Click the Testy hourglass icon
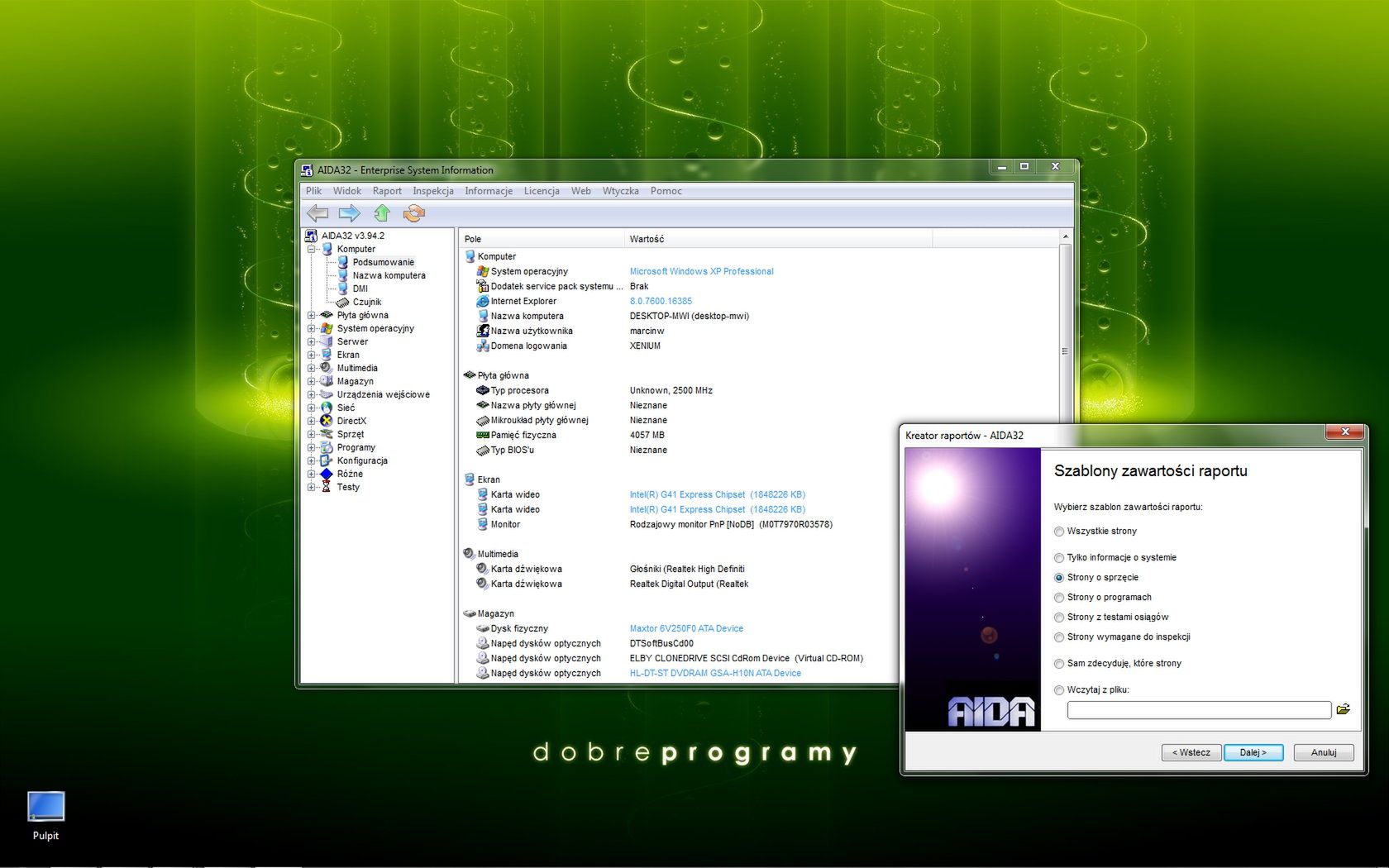 327,487
